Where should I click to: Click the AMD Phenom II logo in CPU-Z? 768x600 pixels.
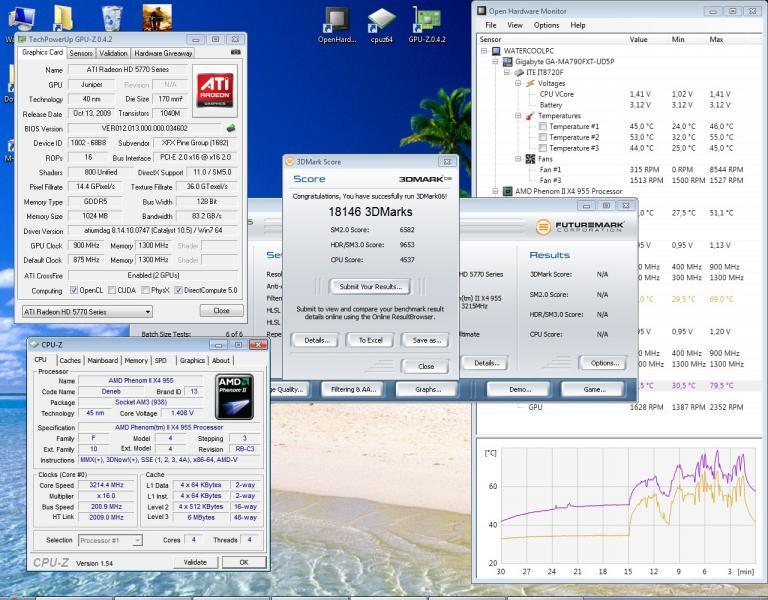pyautogui.click(x=234, y=397)
